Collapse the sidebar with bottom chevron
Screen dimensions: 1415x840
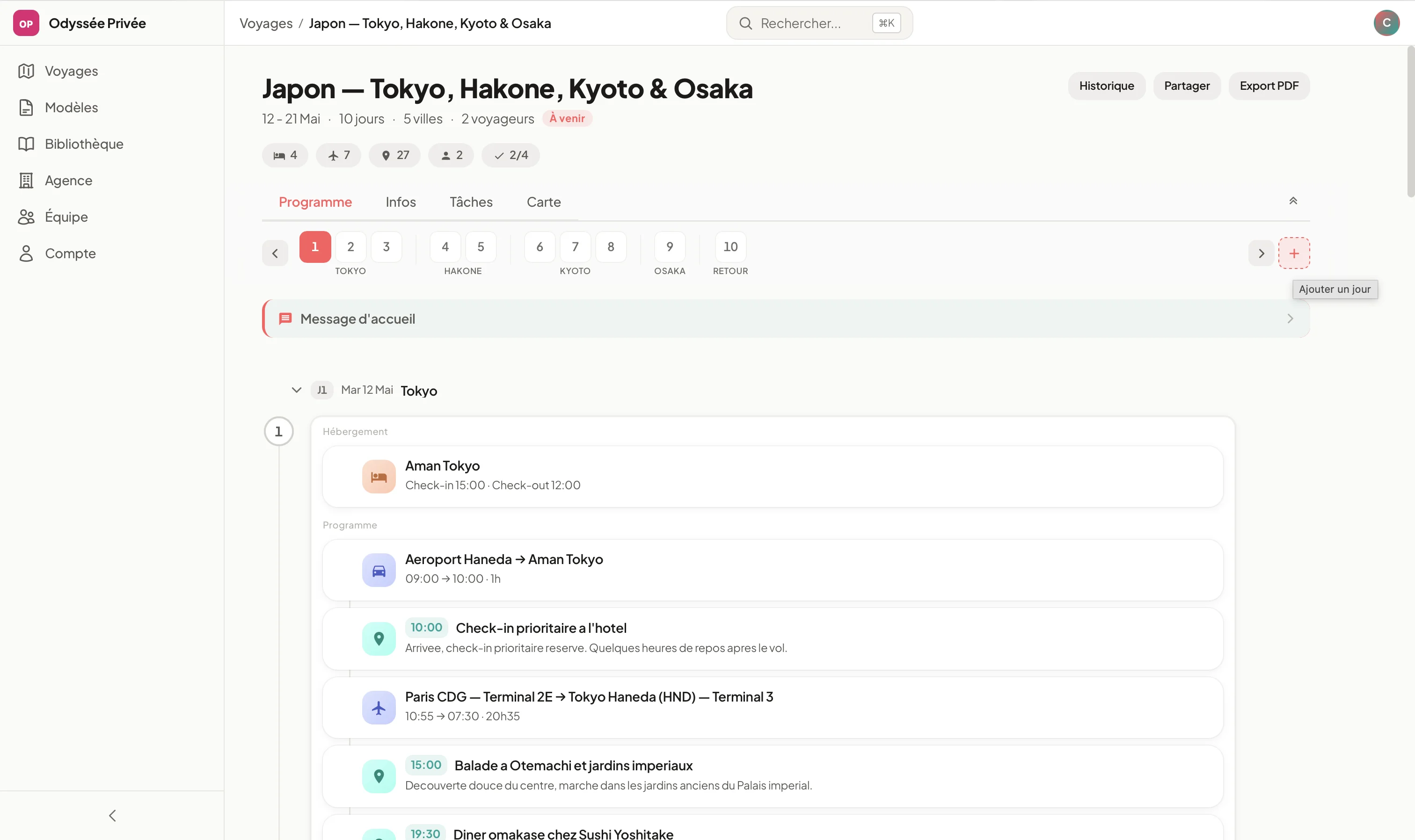(112, 815)
